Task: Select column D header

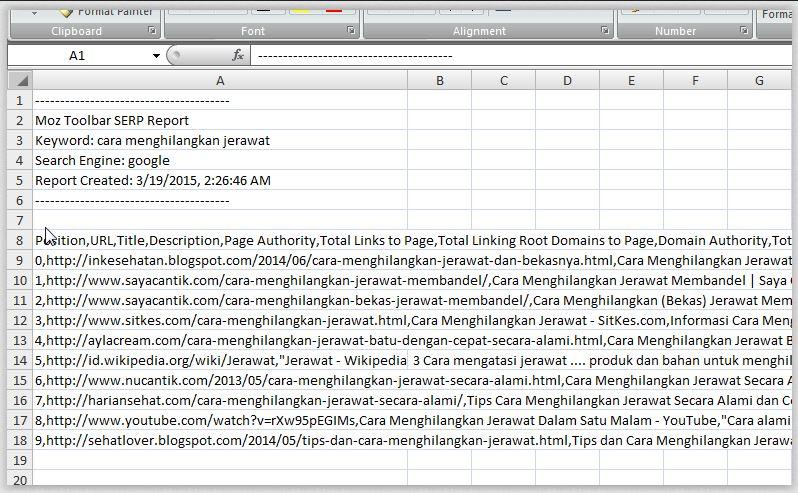Action: [x=567, y=81]
